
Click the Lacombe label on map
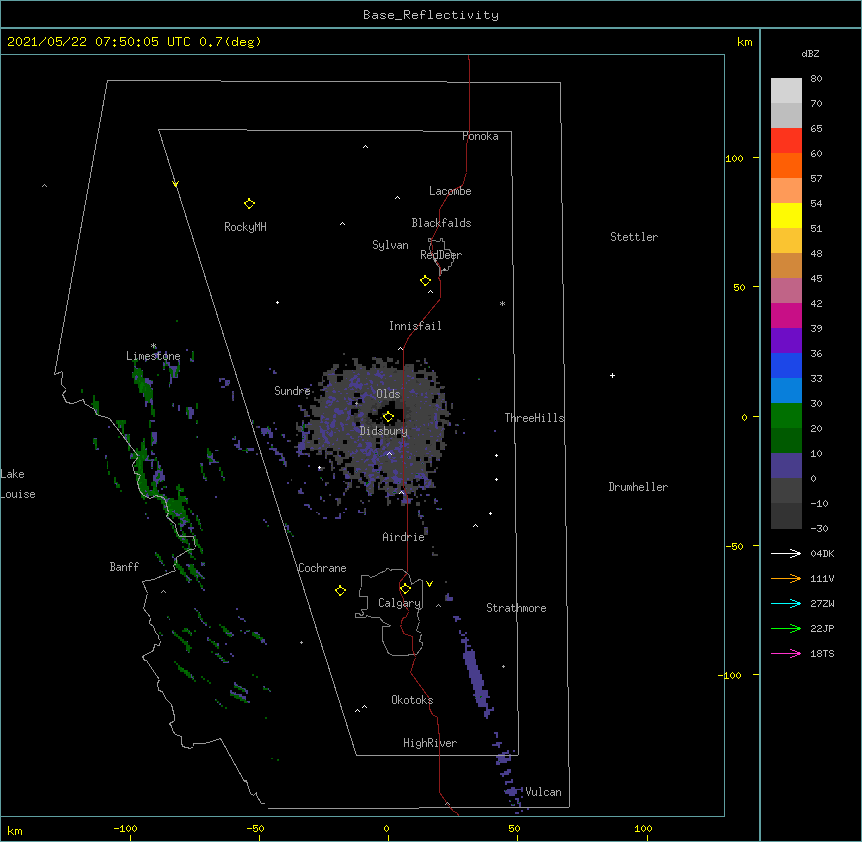450,191
